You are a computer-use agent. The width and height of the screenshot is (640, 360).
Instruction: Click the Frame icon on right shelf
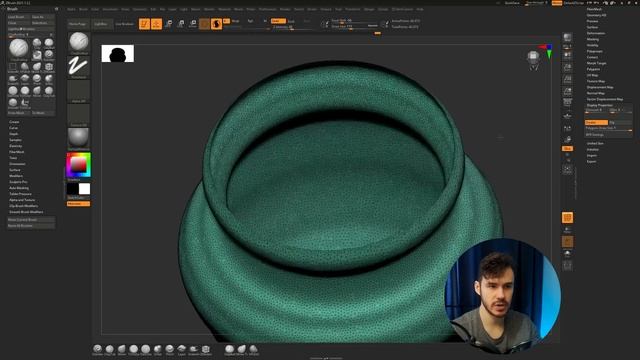567,169
